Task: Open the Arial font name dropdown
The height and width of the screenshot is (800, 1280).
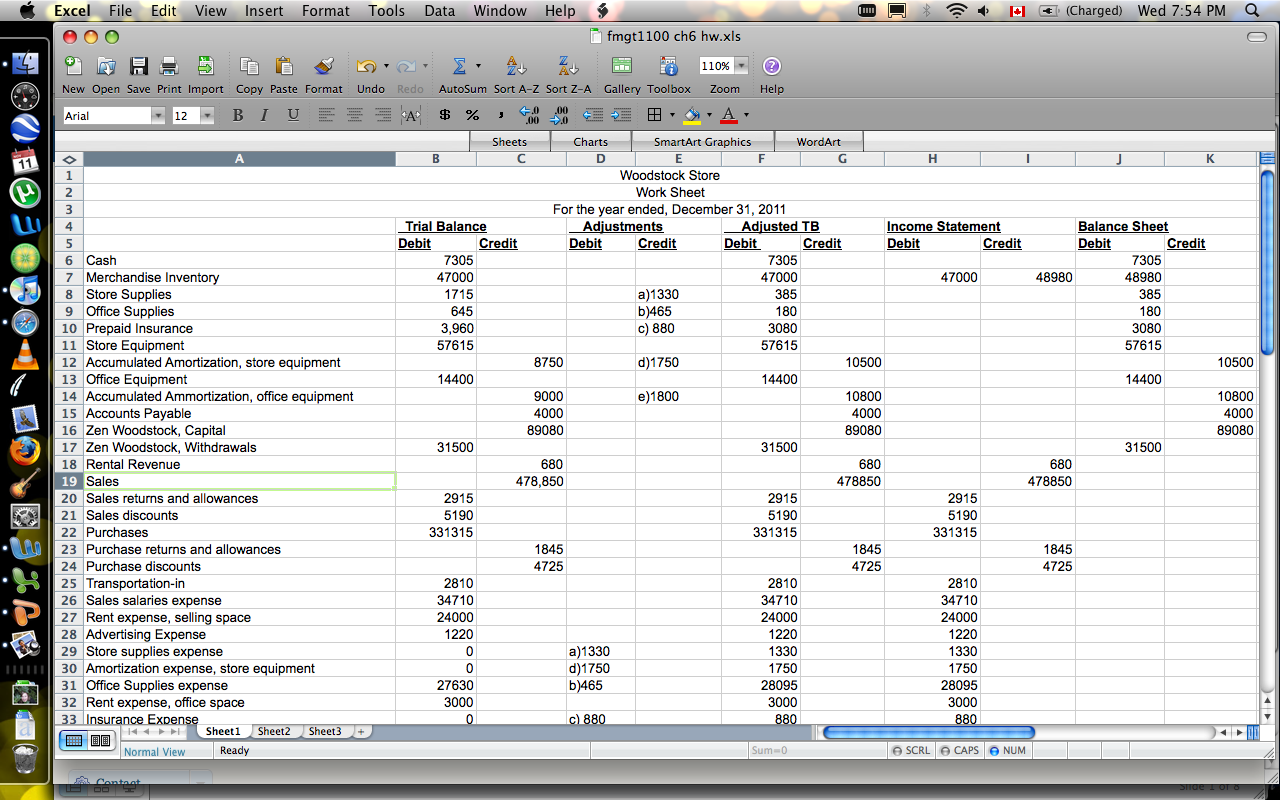Action: [157, 116]
